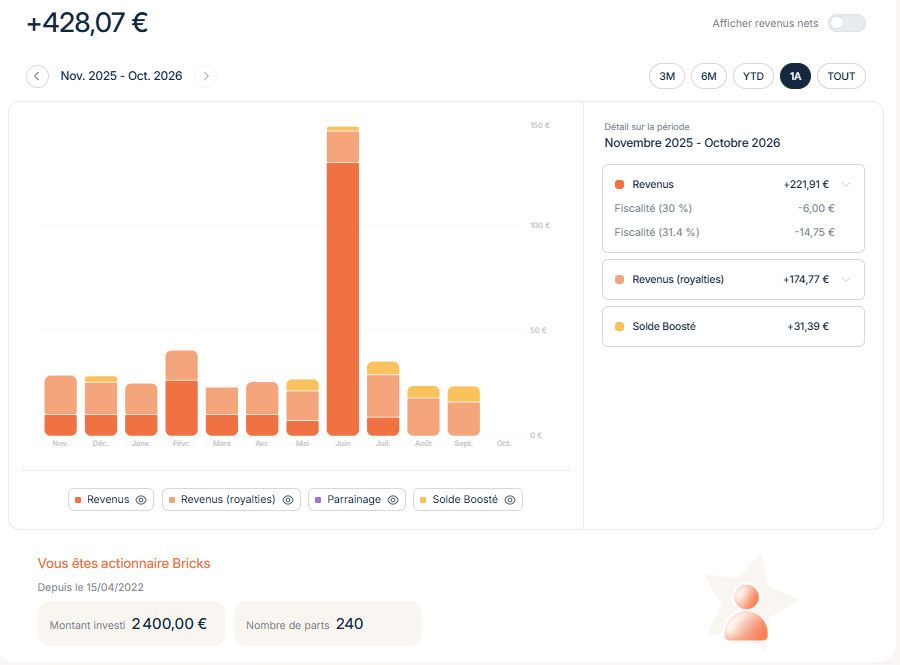Click the Juil. bar in chart
Viewport: 900px width, 665px height.
(x=383, y=399)
